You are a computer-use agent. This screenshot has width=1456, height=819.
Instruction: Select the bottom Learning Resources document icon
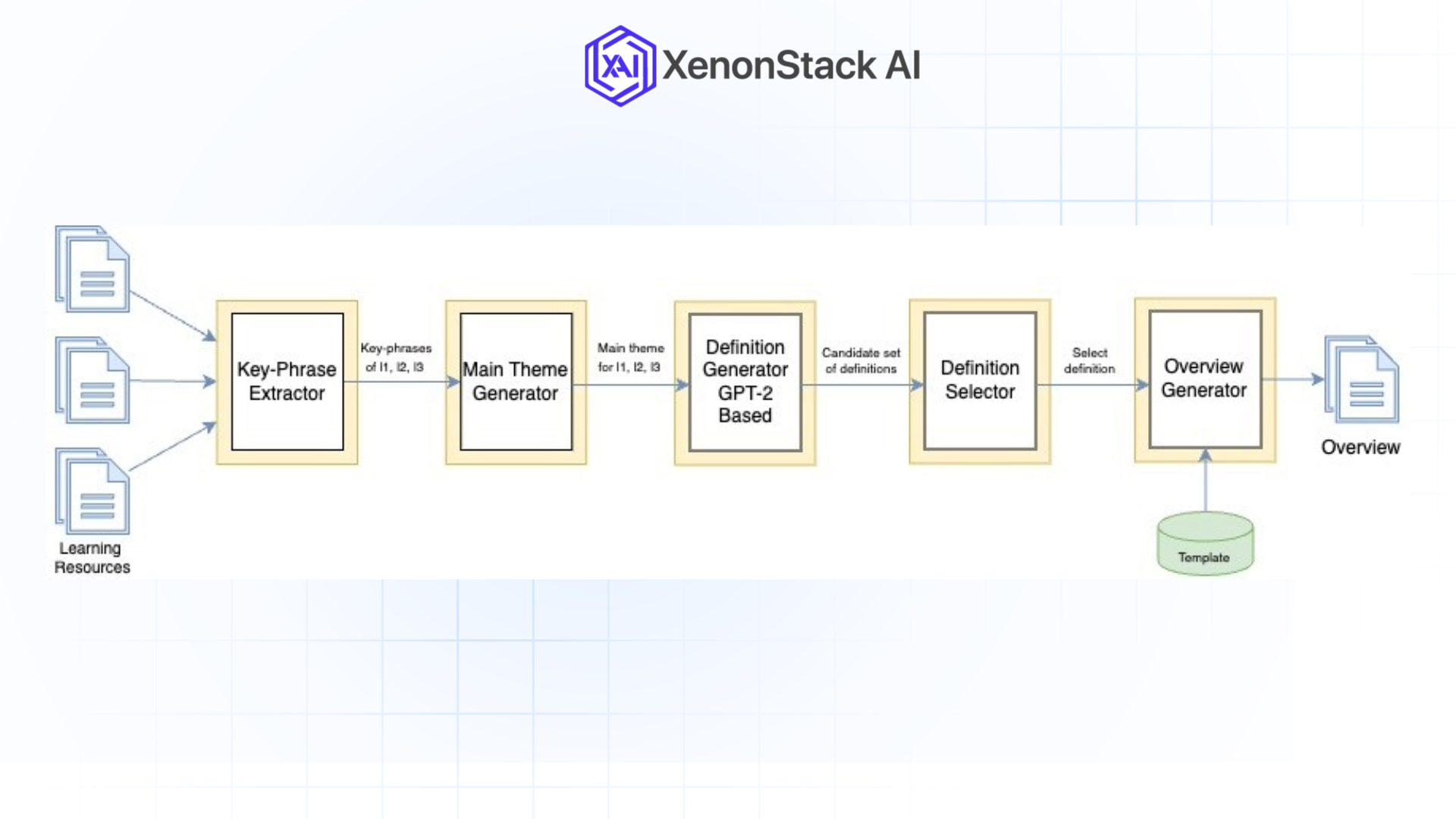coord(91,493)
